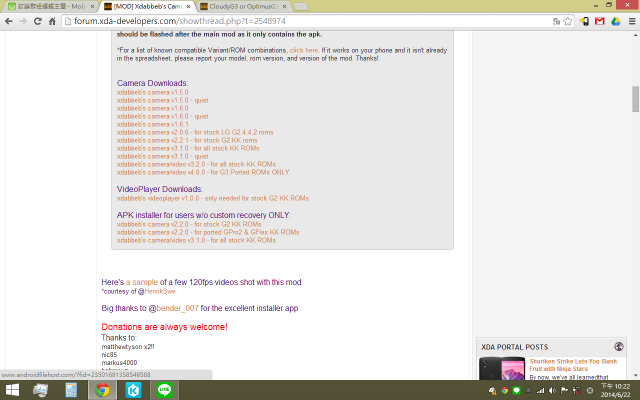
Task: Download APK camera/video v3.1.0 for all stock KK ROMs
Action: pyautogui.click(x=196, y=240)
